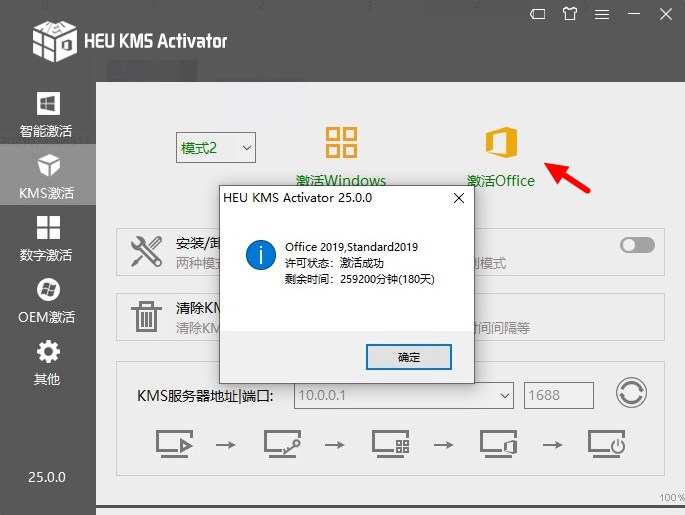Viewport: 685px width, 515px height.
Task: Open the 其他 settings tab
Action: click(47, 362)
